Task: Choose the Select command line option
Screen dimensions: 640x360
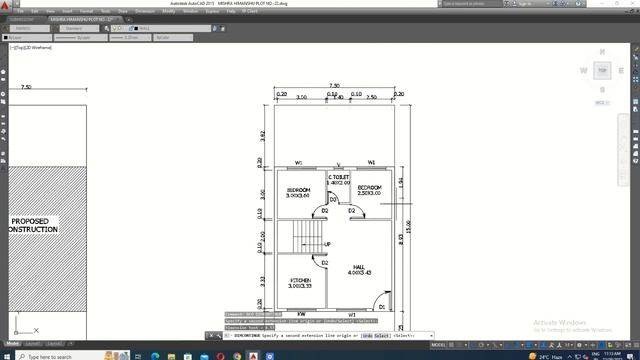Action: (381, 336)
